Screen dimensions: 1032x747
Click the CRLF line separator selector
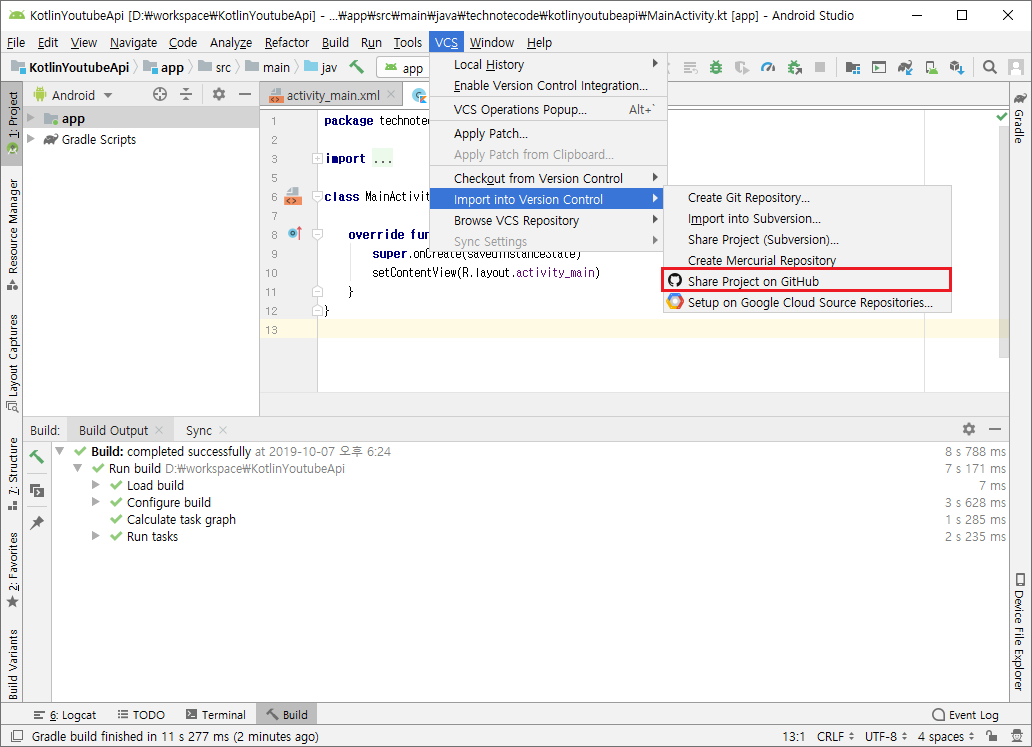[835, 736]
